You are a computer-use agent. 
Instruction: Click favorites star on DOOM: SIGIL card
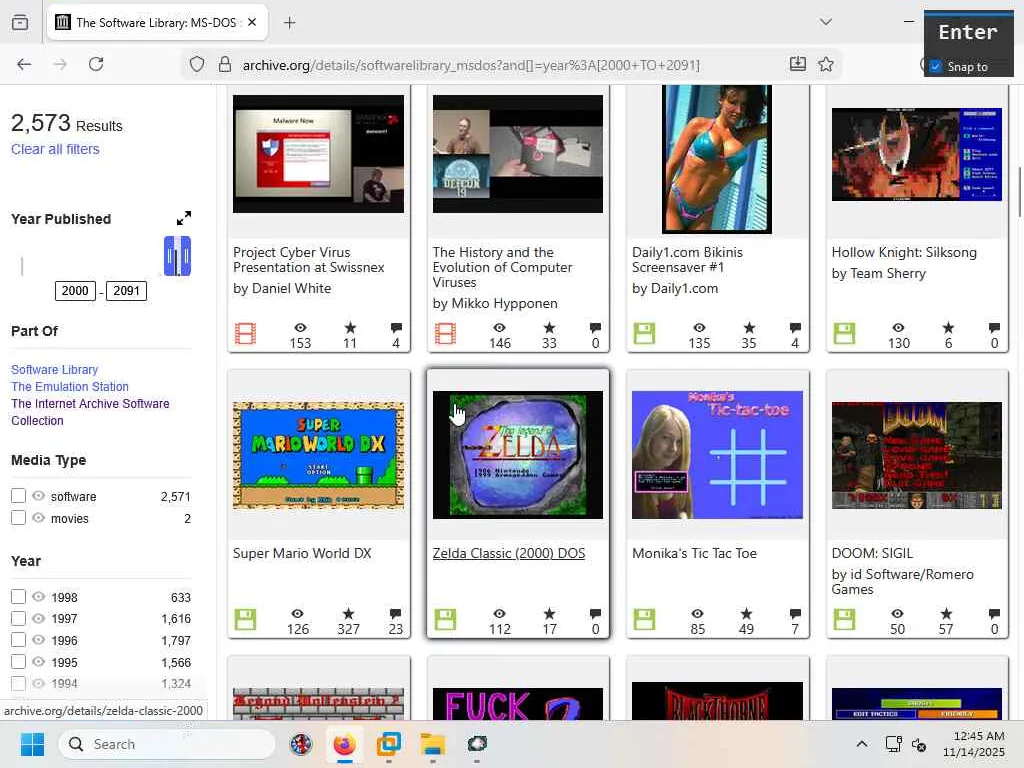click(946, 613)
